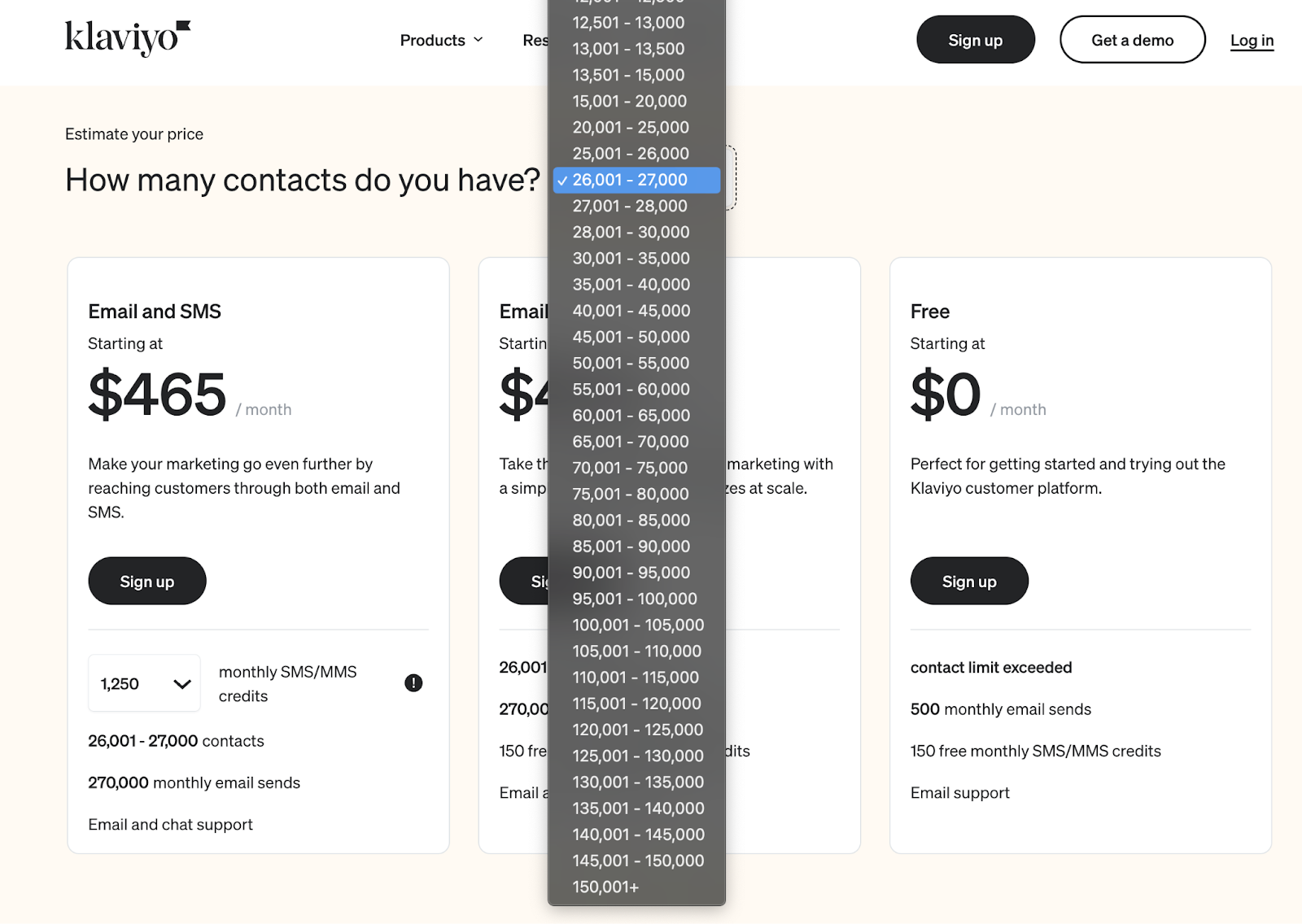Click the SMS credits info icon

point(413,683)
